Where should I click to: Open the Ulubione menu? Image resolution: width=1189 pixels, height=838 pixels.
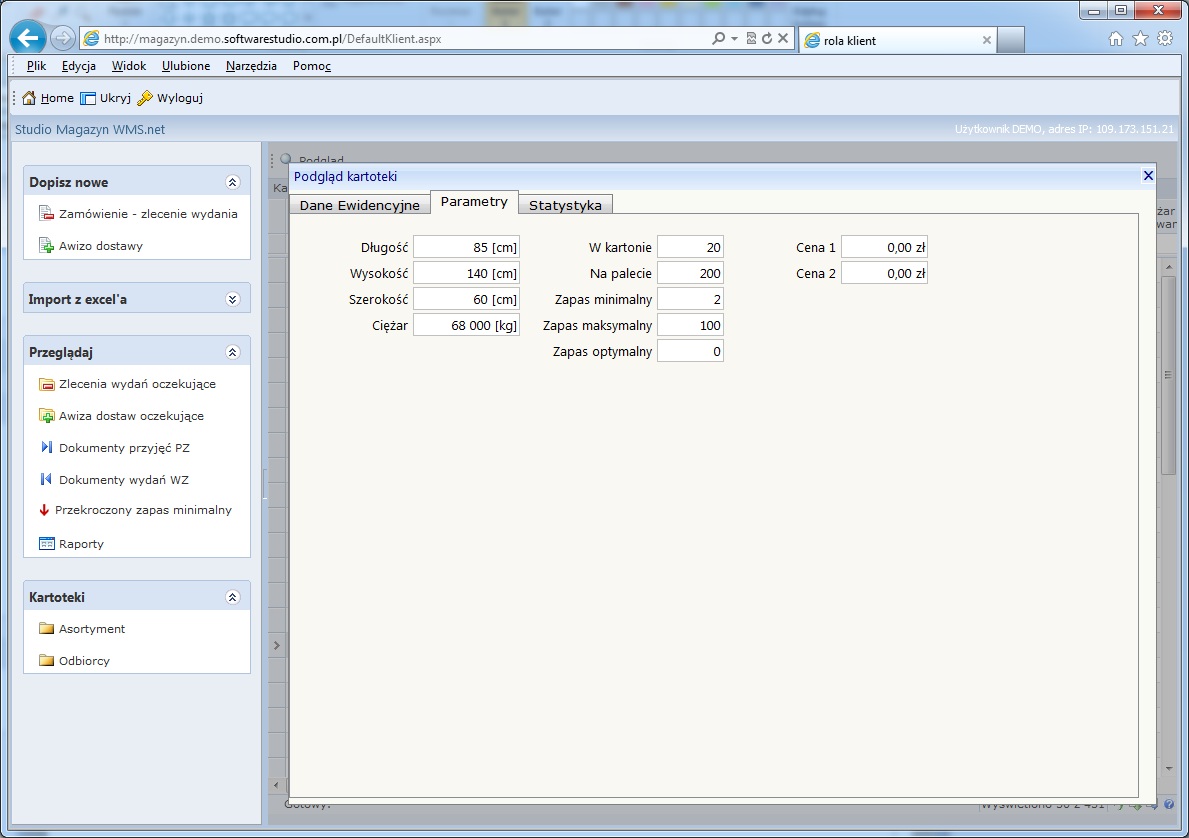pos(186,66)
